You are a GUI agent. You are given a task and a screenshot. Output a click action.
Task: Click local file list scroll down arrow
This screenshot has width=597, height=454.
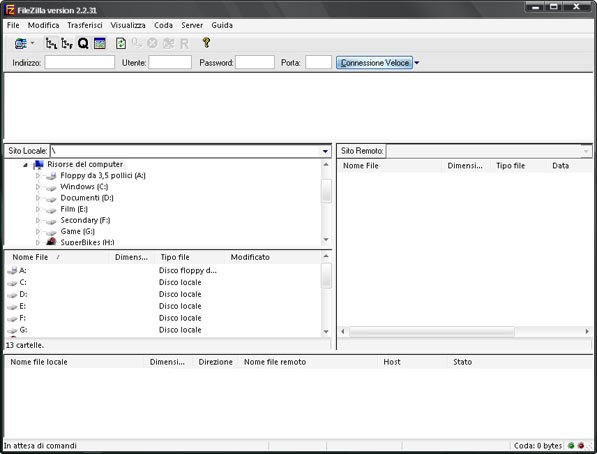[x=326, y=331]
